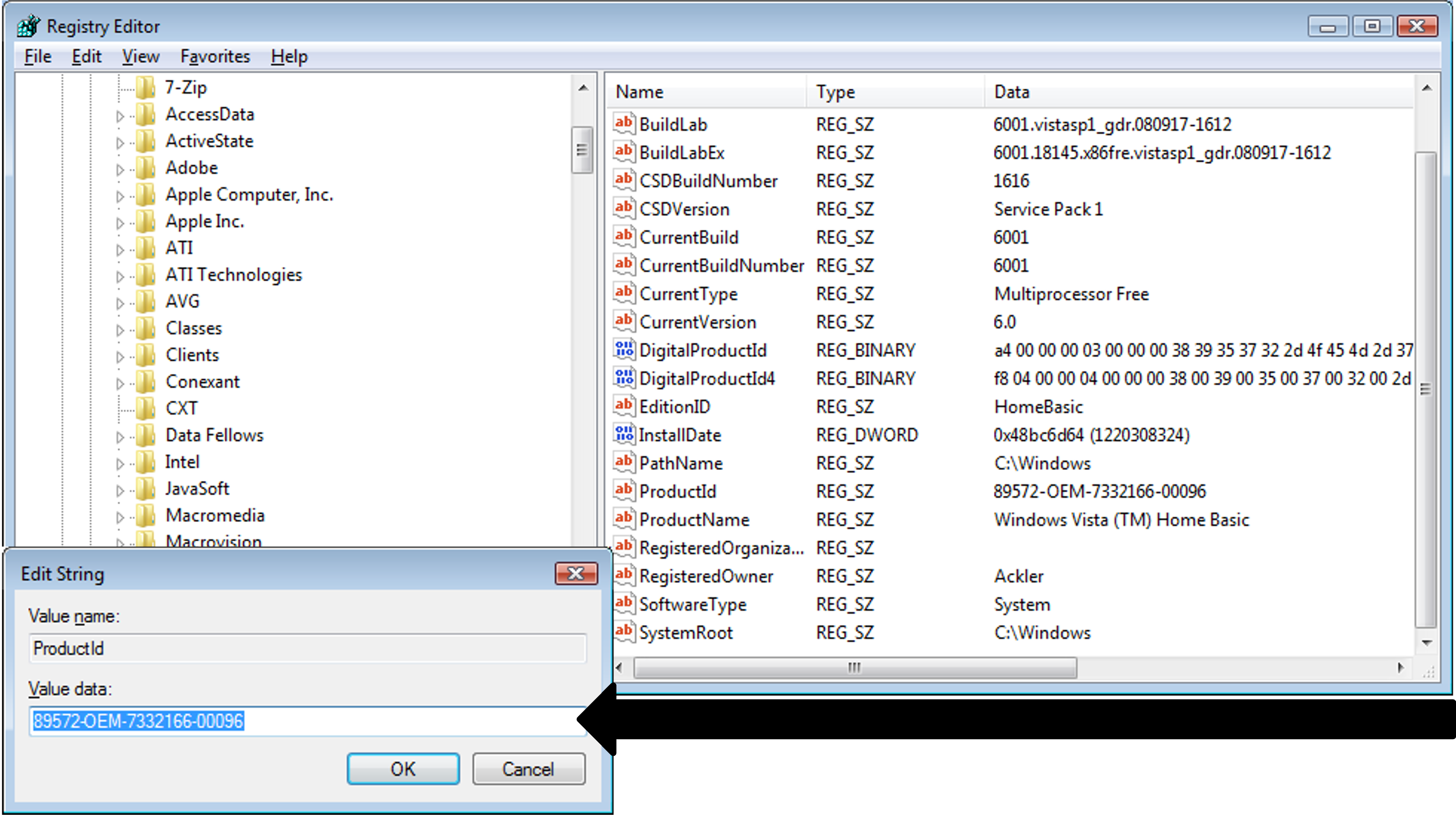Click the RegisteredOwner string value icon
The height and width of the screenshot is (815, 1456).
pyautogui.click(x=624, y=576)
